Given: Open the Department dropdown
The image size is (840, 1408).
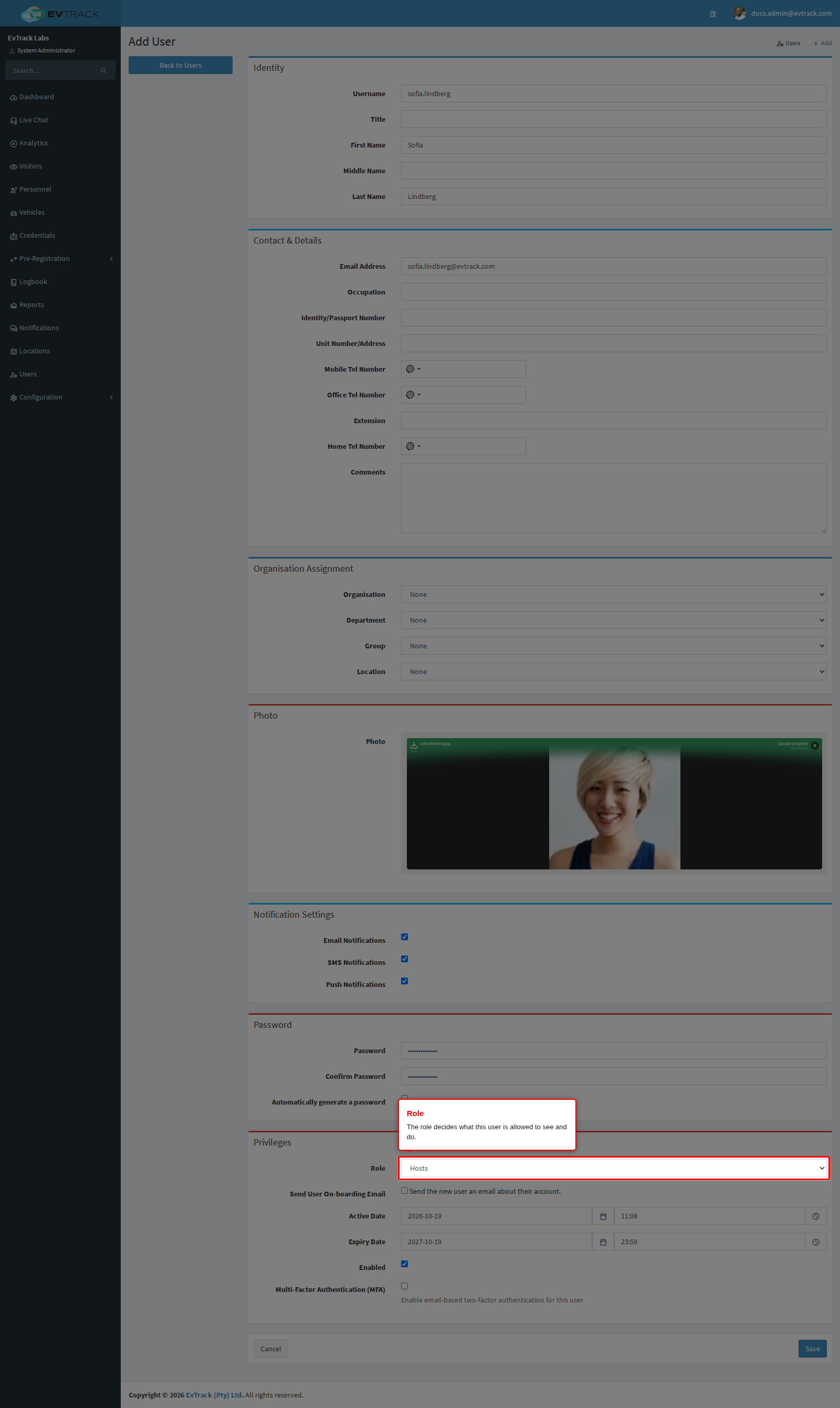Looking at the screenshot, I should [614, 620].
